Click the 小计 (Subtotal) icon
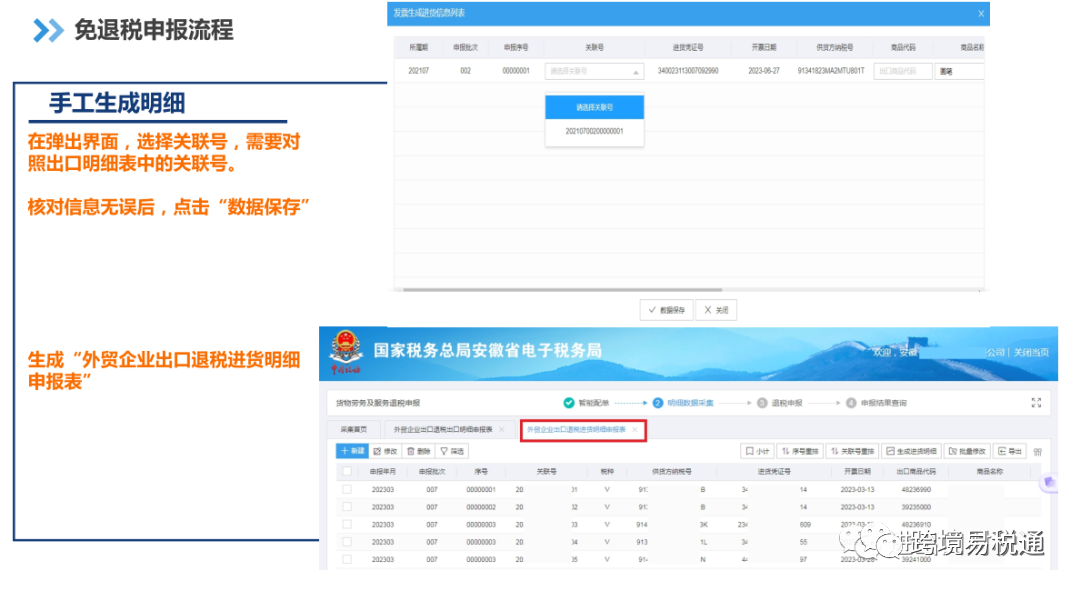This screenshot has width=1080, height=591. pos(758,451)
